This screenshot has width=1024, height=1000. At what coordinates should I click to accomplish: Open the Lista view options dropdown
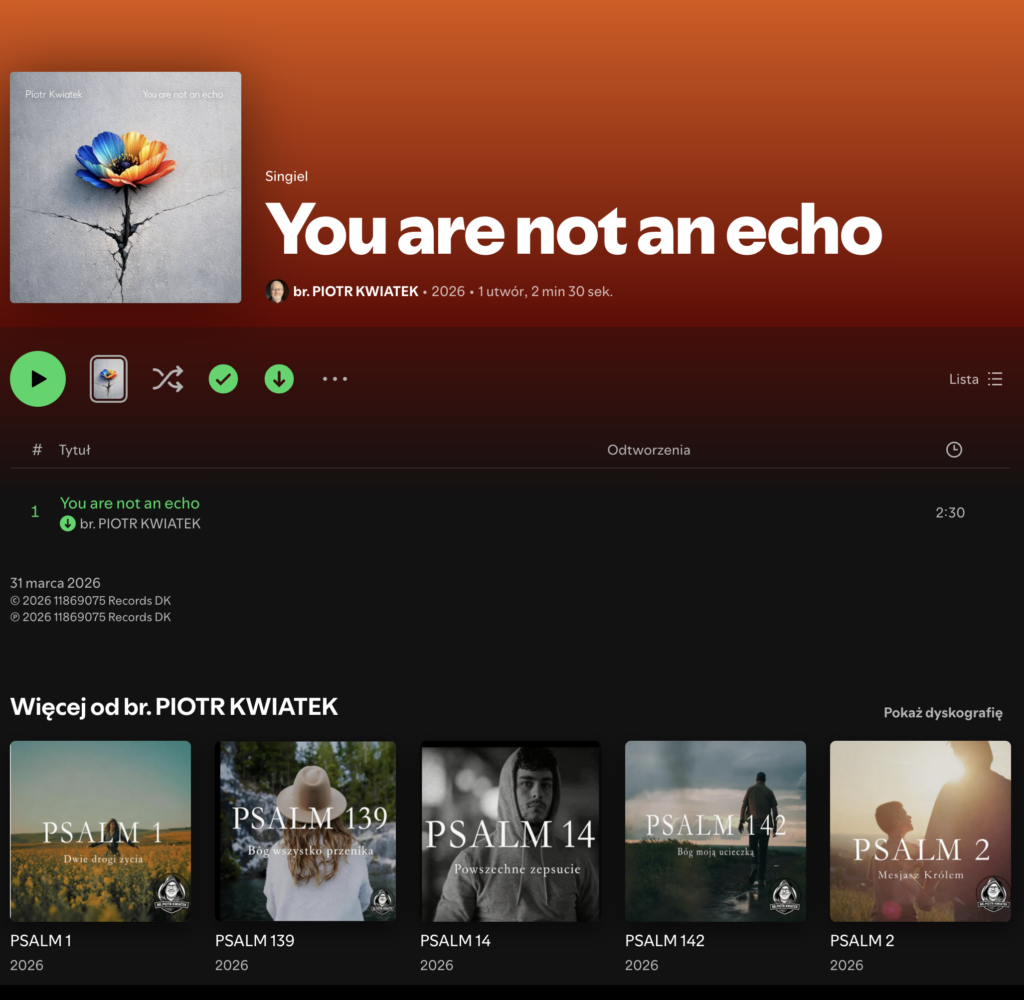pyautogui.click(x=975, y=379)
